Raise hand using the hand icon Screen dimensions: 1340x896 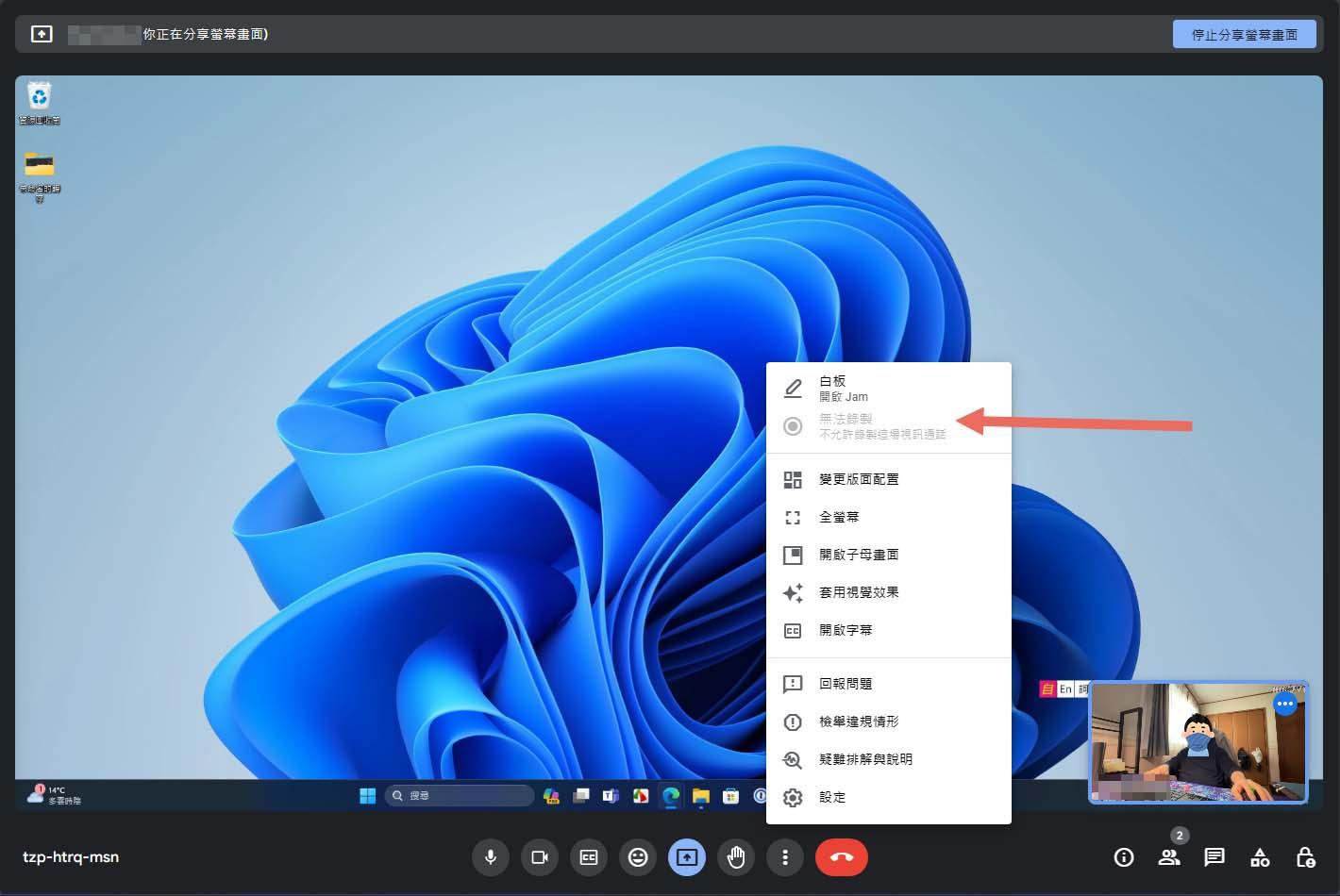pos(736,857)
